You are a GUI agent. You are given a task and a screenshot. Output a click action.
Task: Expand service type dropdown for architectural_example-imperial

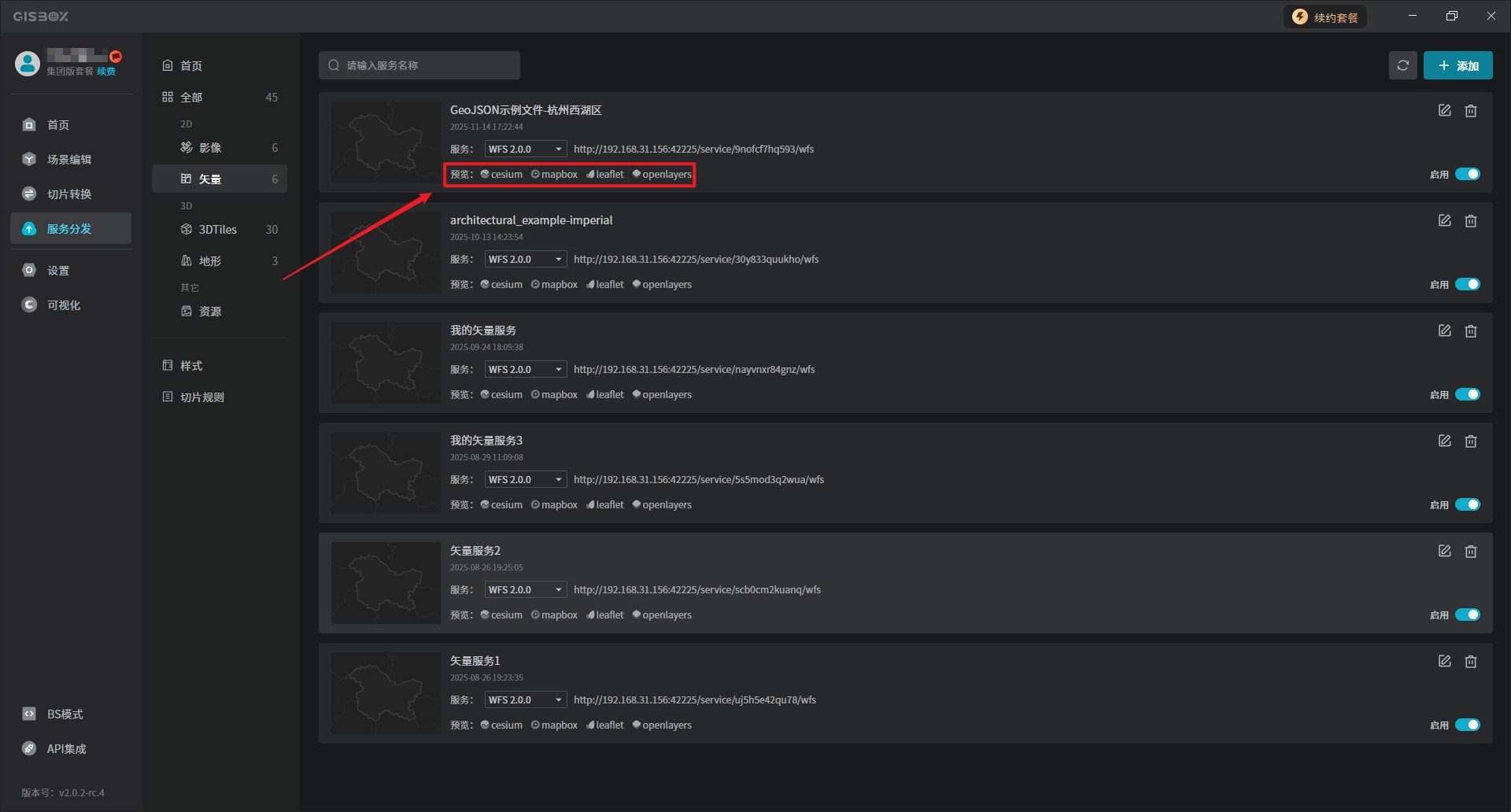[x=525, y=259]
